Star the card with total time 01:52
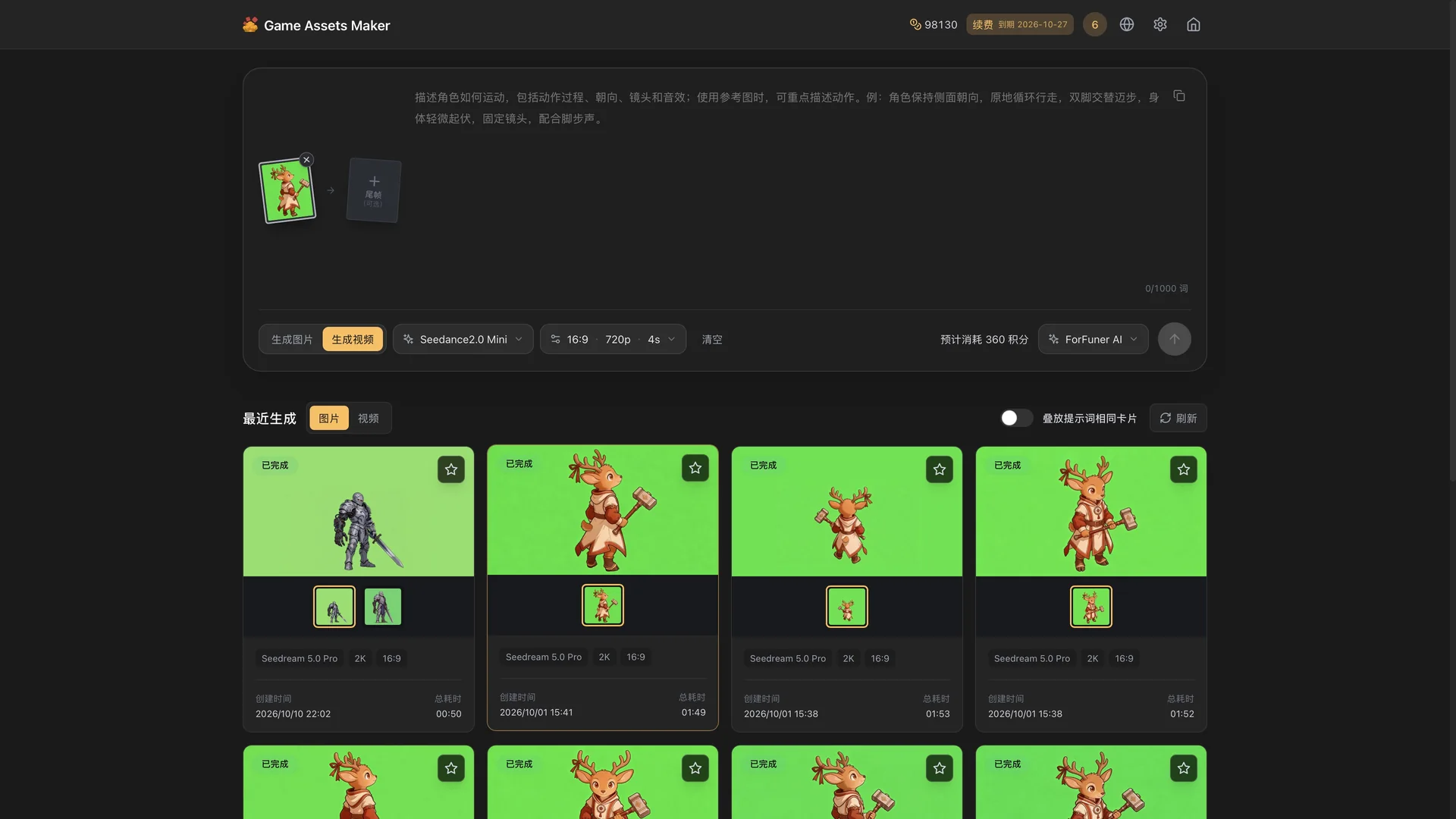 coord(1184,469)
